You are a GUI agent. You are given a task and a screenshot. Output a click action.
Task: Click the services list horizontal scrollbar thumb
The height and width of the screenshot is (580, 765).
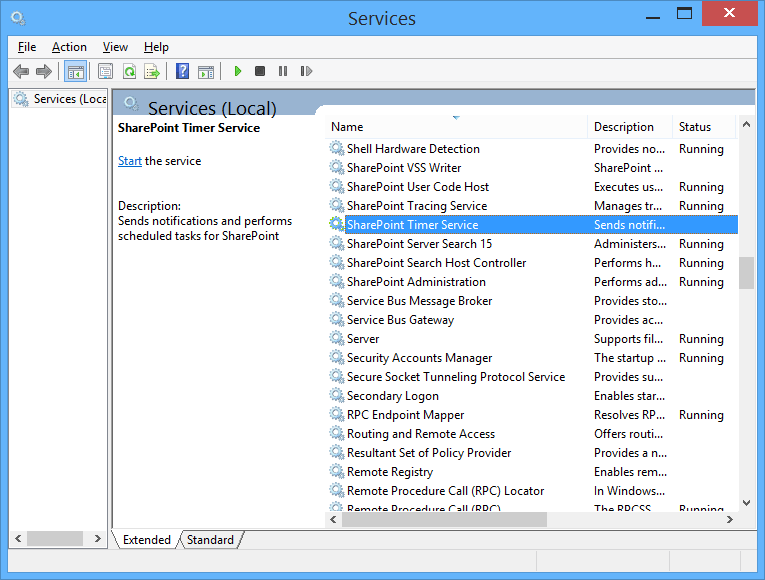point(444,520)
